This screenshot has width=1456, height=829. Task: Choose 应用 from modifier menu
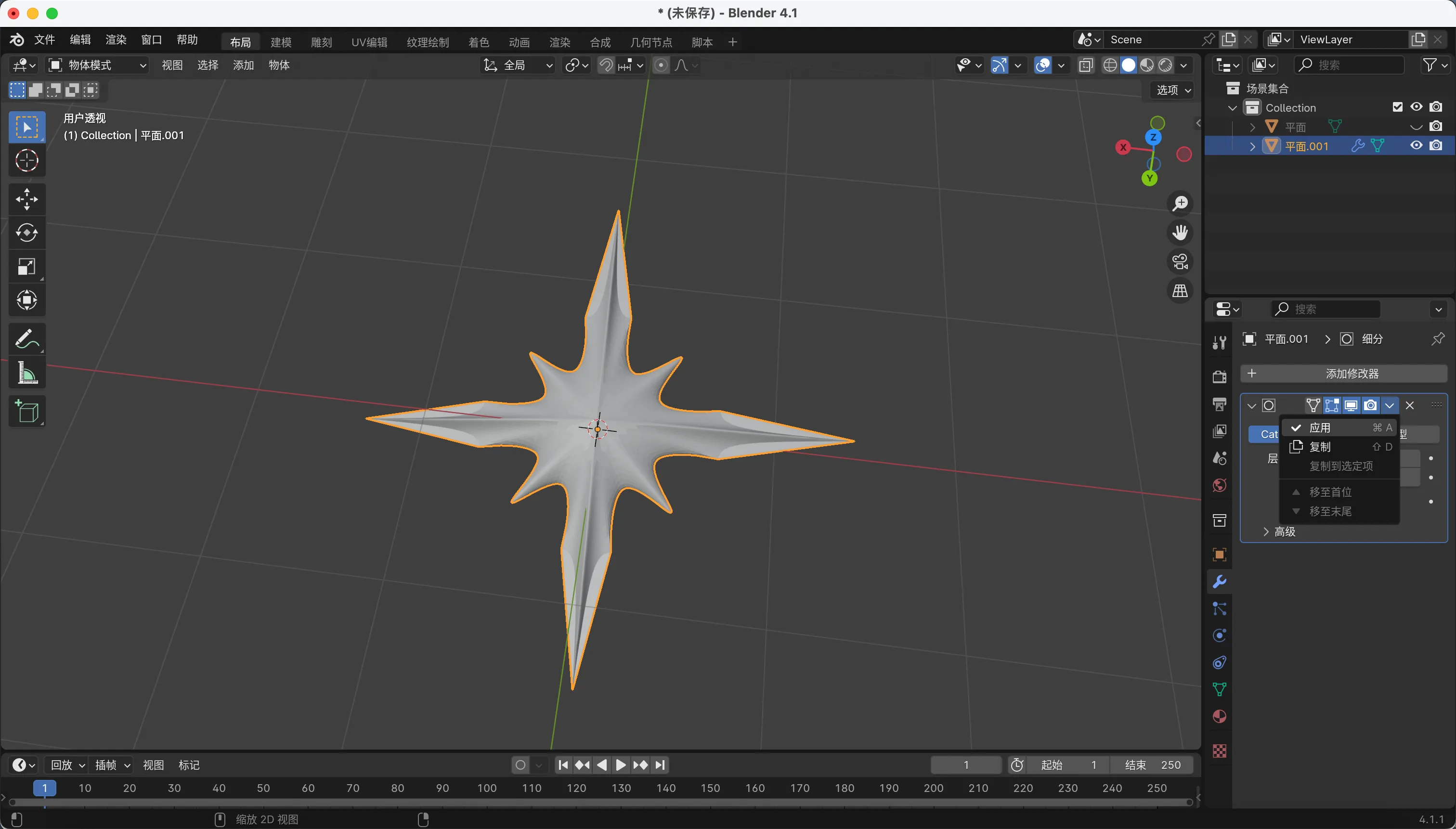(x=1319, y=427)
